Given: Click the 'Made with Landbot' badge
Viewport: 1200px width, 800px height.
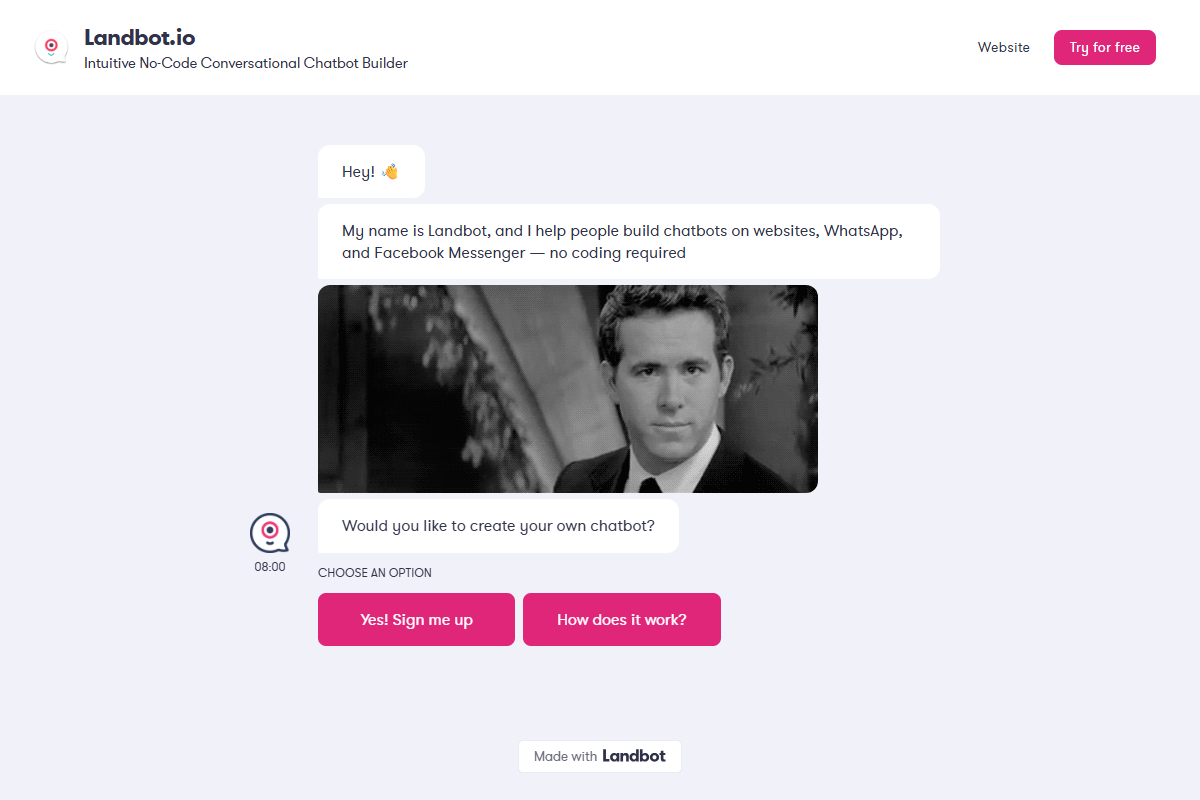Looking at the screenshot, I should pyautogui.click(x=599, y=756).
